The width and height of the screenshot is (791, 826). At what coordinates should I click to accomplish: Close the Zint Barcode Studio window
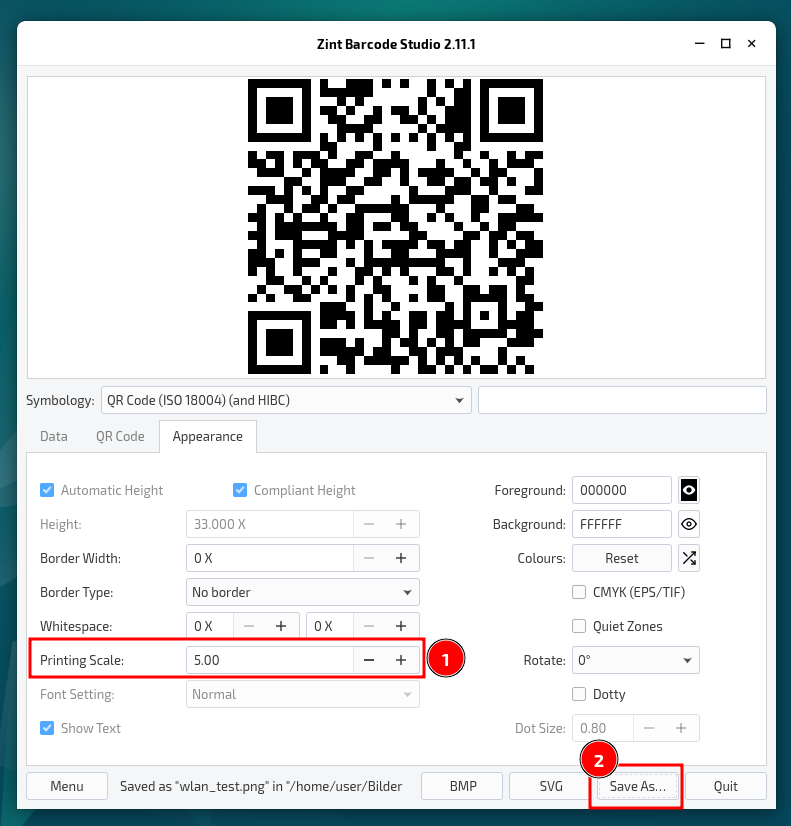pyautogui.click(x=752, y=44)
